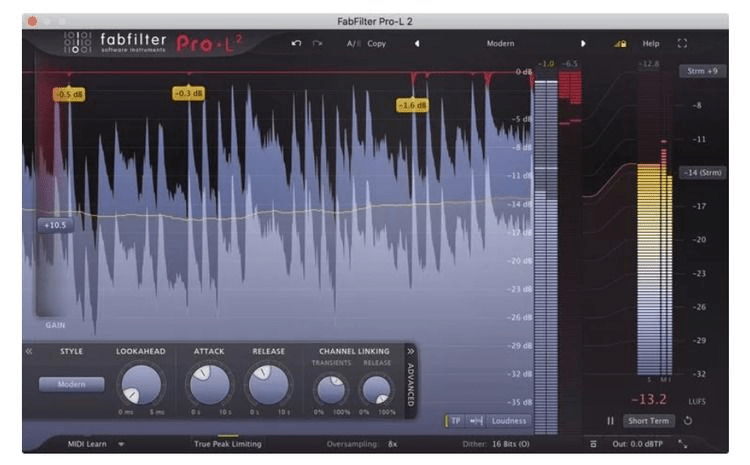Click the undo arrow icon

(x=296, y=44)
